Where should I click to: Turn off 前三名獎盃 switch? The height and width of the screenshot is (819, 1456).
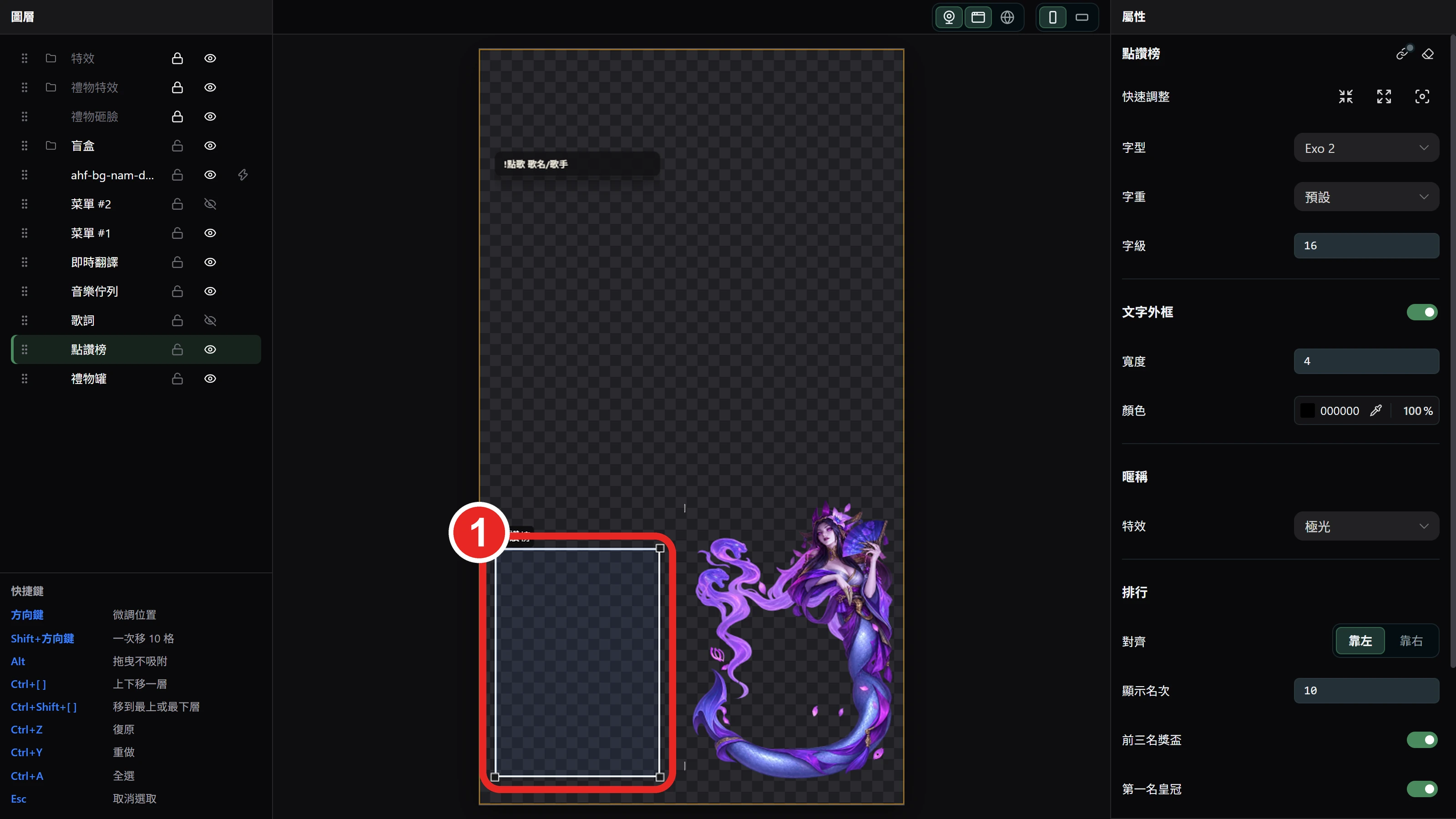pyautogui.click(x=1422, y=739)
